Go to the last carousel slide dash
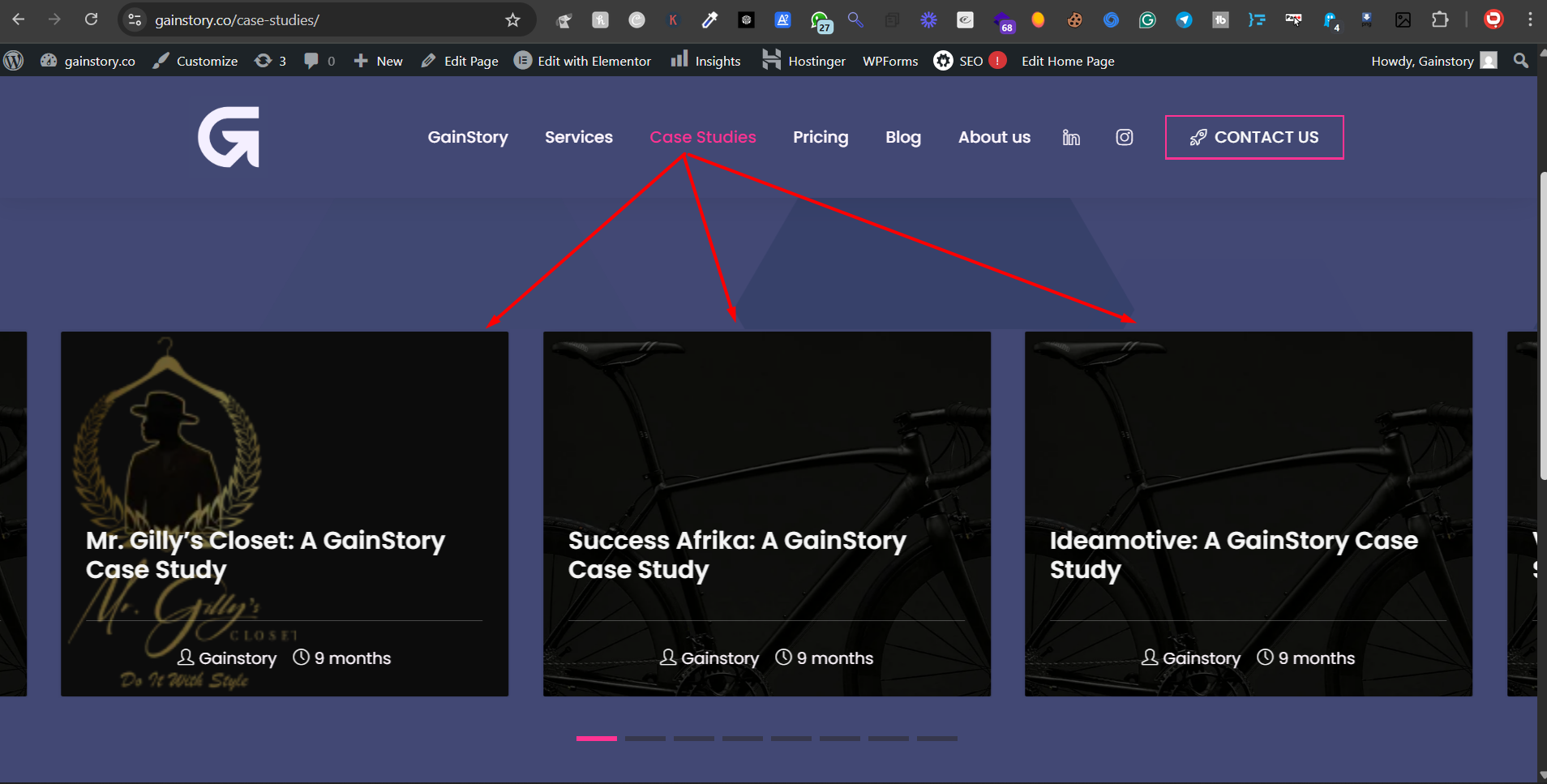 [937, 739]
